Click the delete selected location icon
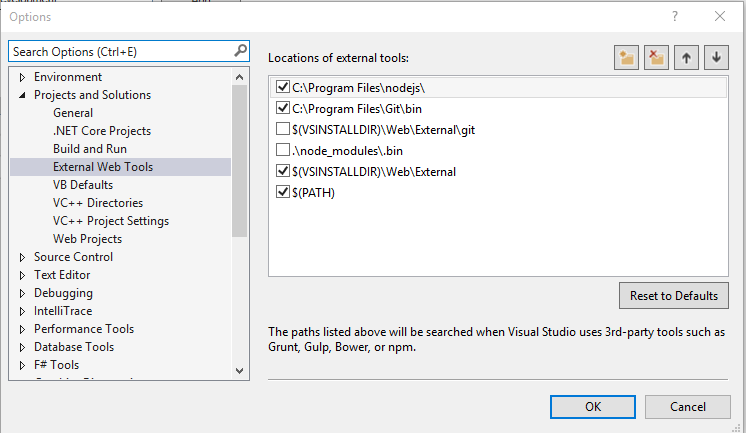The image size is (746, 433). pyautogui.click(x=656, y=58)
